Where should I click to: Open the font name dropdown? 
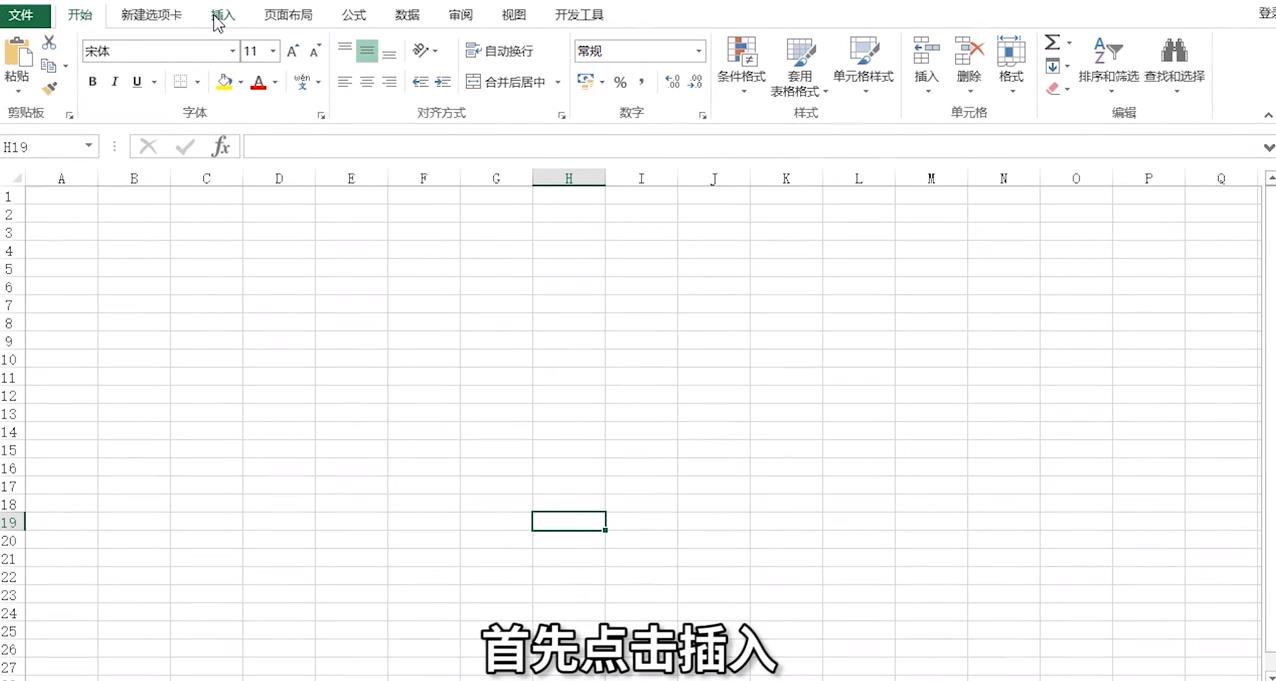pos(232,50)
